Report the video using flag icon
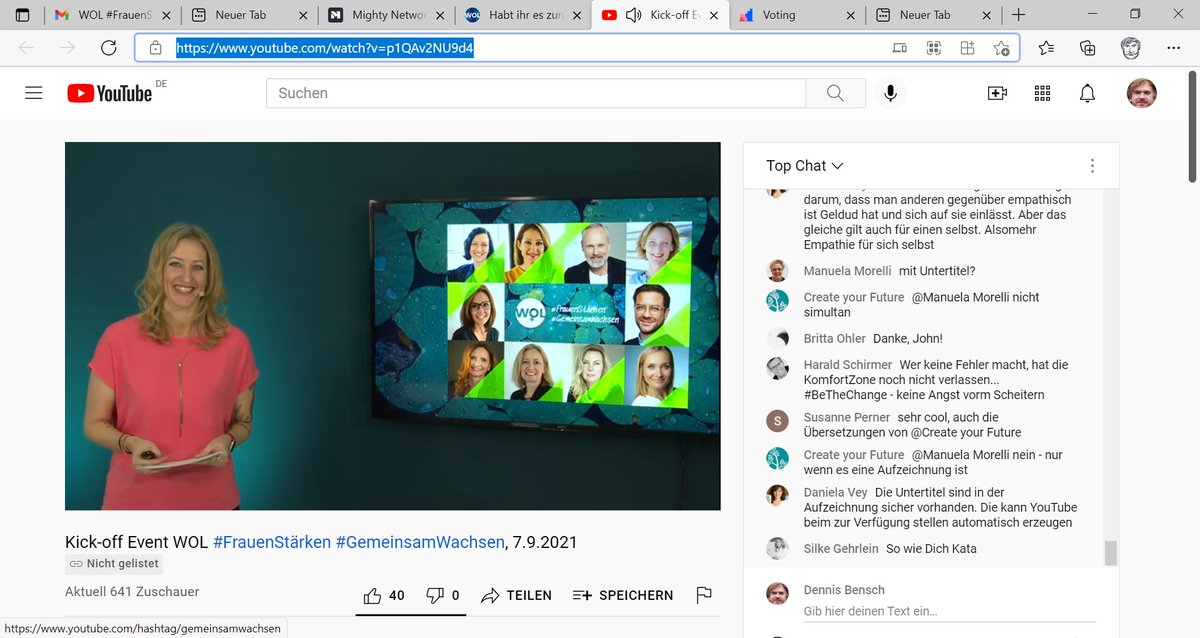Image resolution: width=1200 pixels, height=638 pixels. 704,595
